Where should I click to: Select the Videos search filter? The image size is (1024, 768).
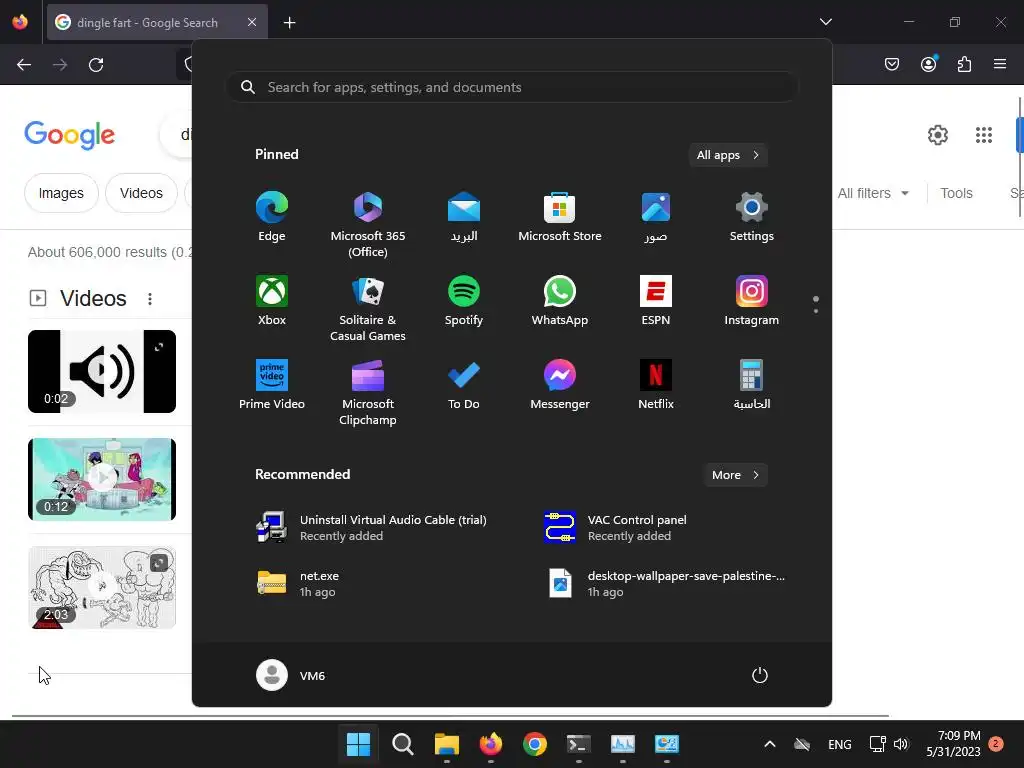click(141, 193)
